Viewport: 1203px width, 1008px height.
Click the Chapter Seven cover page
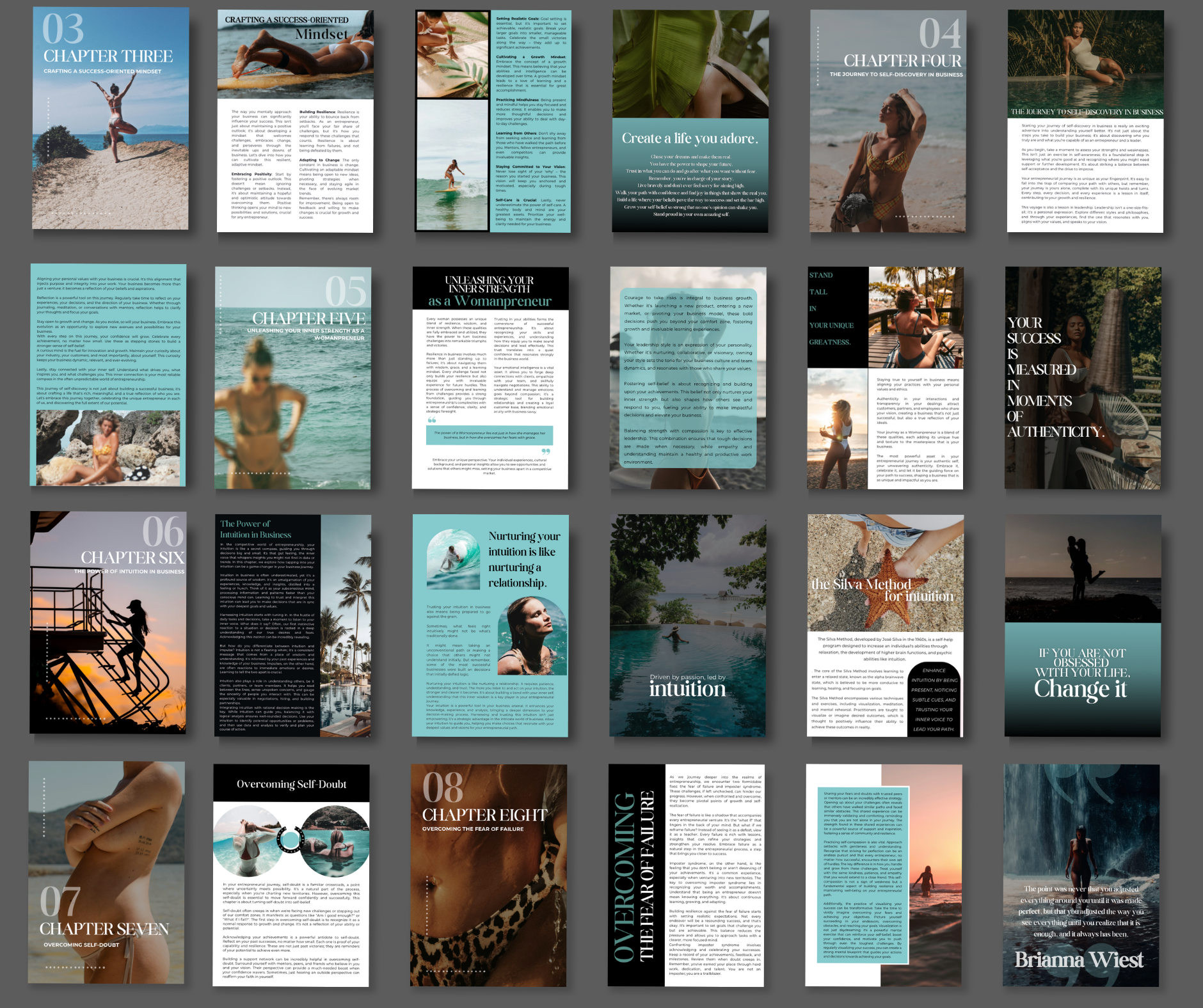click(106, 872)
